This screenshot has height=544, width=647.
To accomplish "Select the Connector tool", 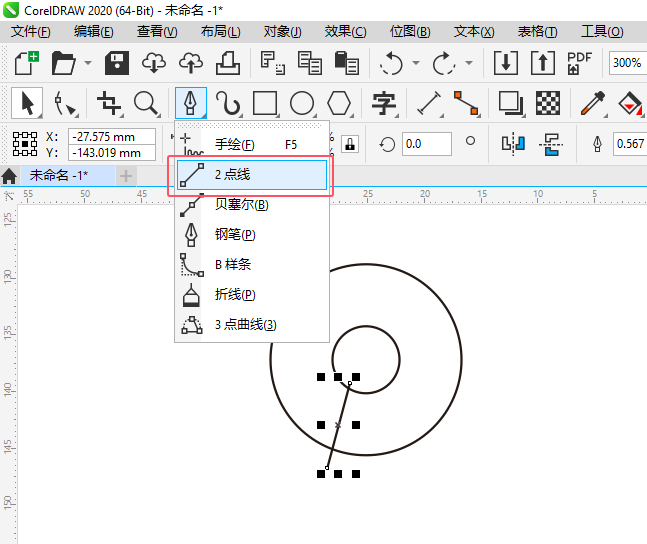I will (x=466, y=103).
